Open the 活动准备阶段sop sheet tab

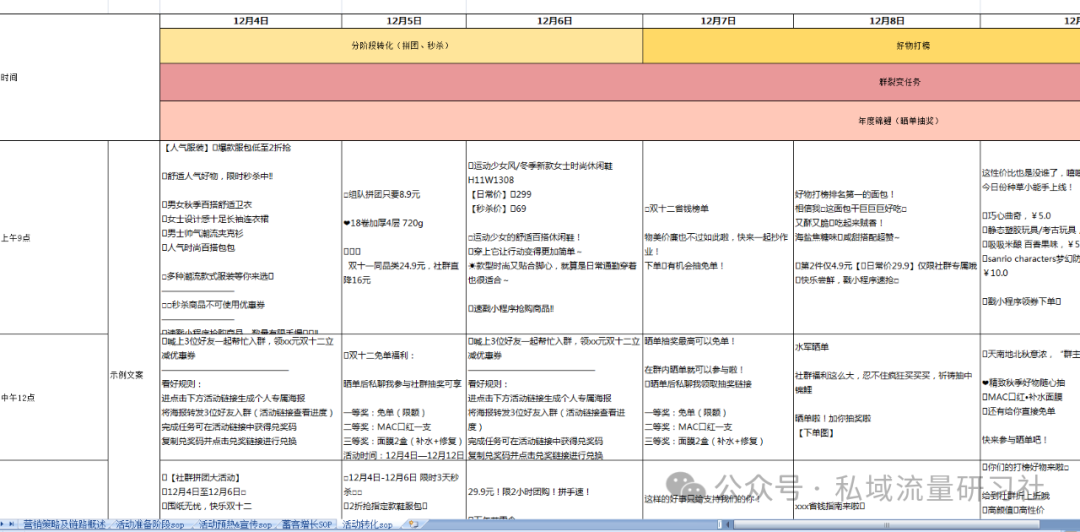click(x=150, y=525)
